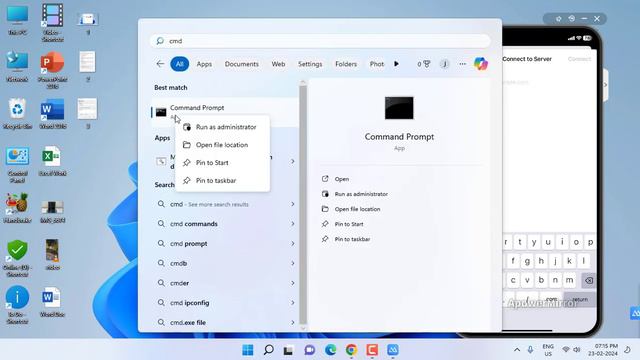Expand the 'cmder' suggestion chevron
The width and height of the screenshot is (640, 360).
tap(293, 283)
